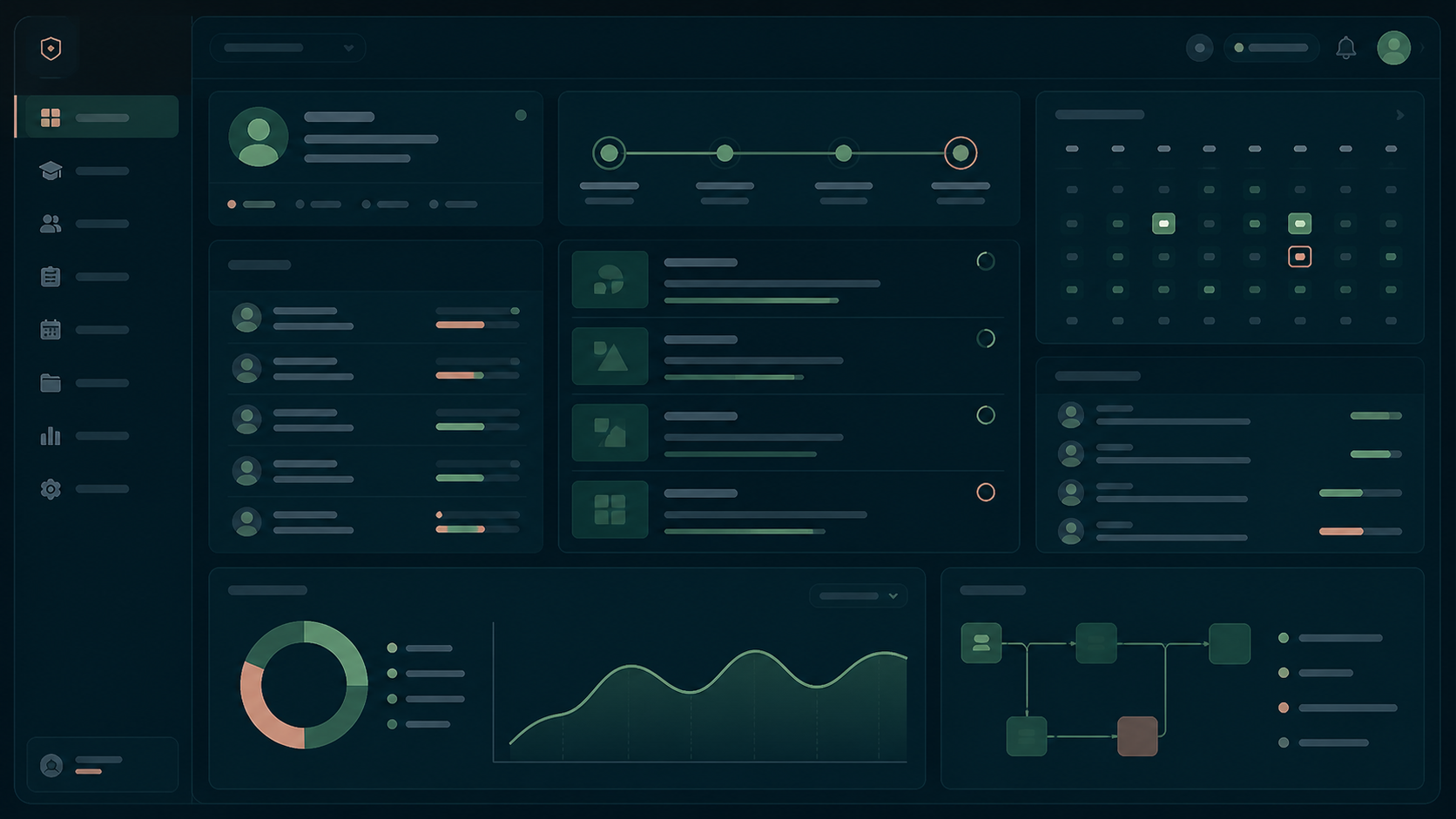Click the first avatar in the left people list
1456x819 pixels.
pyautogui.click(x=246, y=318)
